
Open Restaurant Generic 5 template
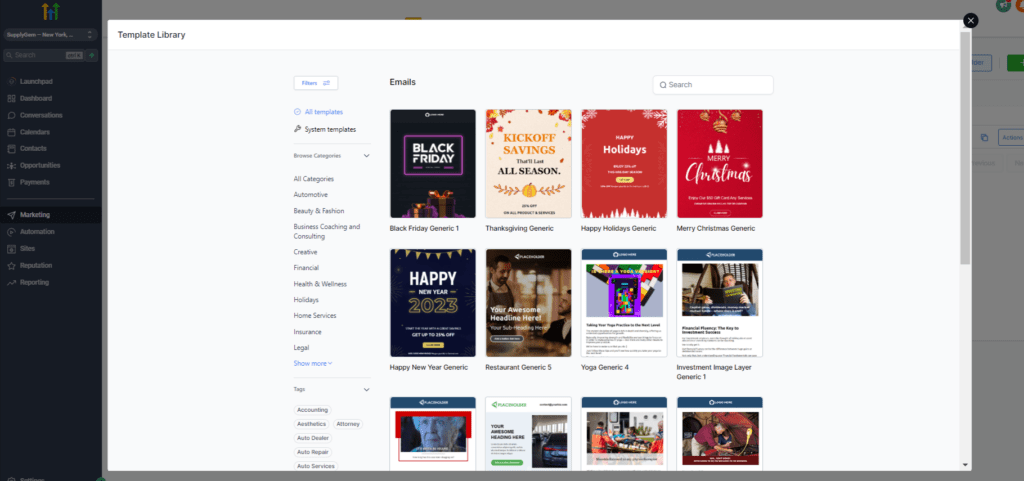528,303
